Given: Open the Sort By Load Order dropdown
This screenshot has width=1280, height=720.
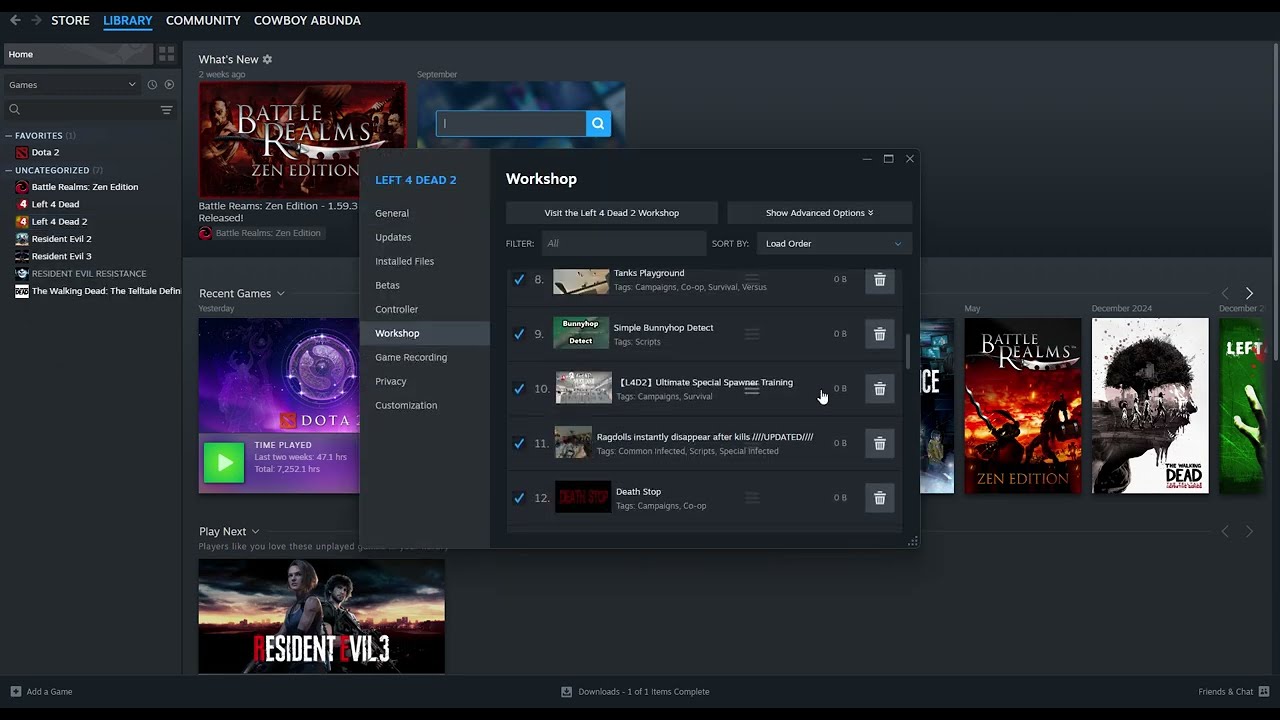Looking at the screenshot, I should [834, 244].
